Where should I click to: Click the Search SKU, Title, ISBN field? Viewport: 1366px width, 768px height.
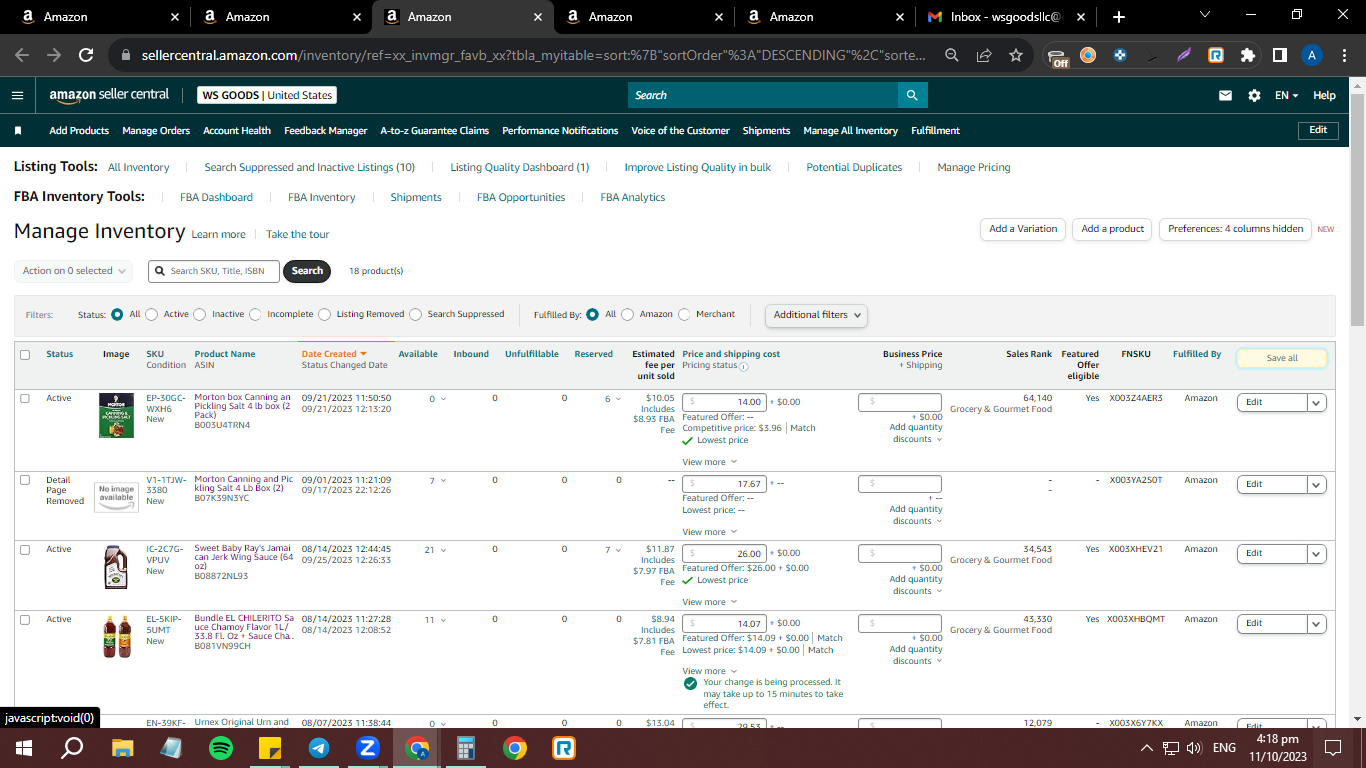[214, 271]
